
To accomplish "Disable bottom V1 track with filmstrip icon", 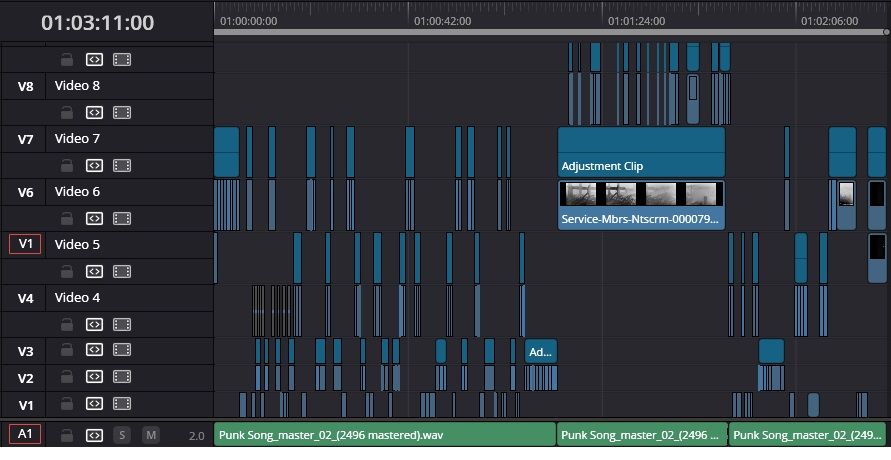I will (122, 404).
